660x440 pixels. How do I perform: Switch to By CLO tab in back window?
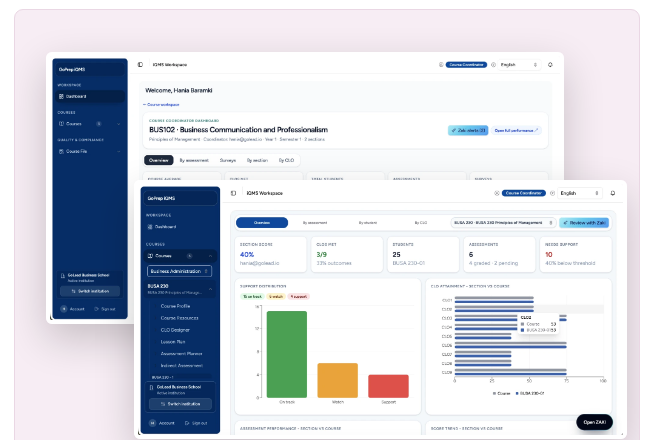tap(286, 160)
